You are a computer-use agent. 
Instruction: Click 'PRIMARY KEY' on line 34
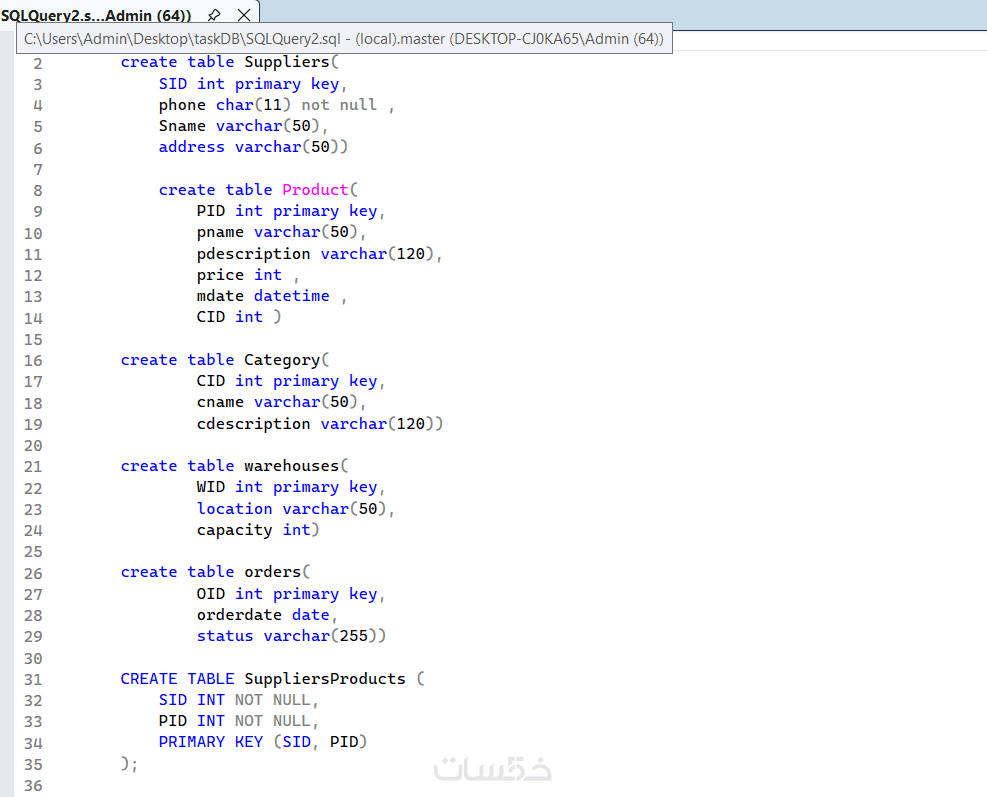click(x=210, y=742)
